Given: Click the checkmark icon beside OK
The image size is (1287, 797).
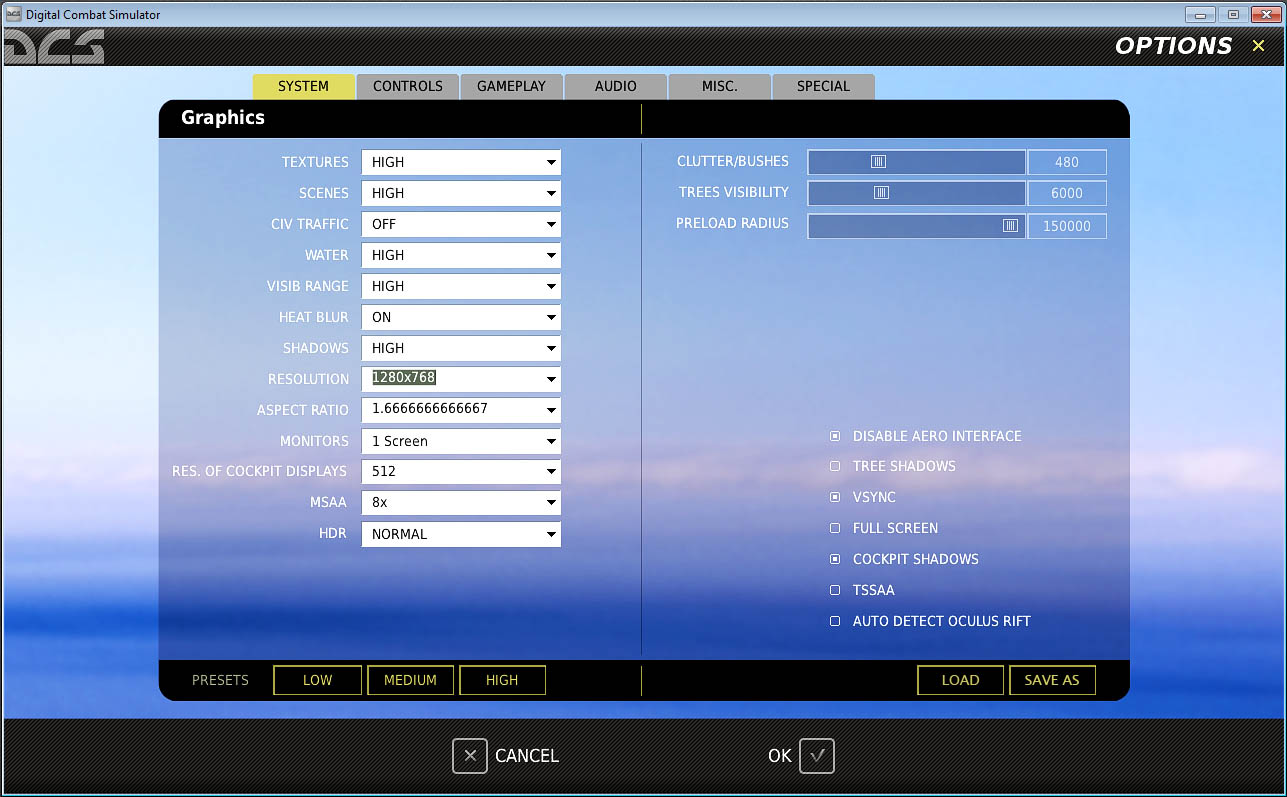Looking at the screenshot, I should tap(817, 756).
